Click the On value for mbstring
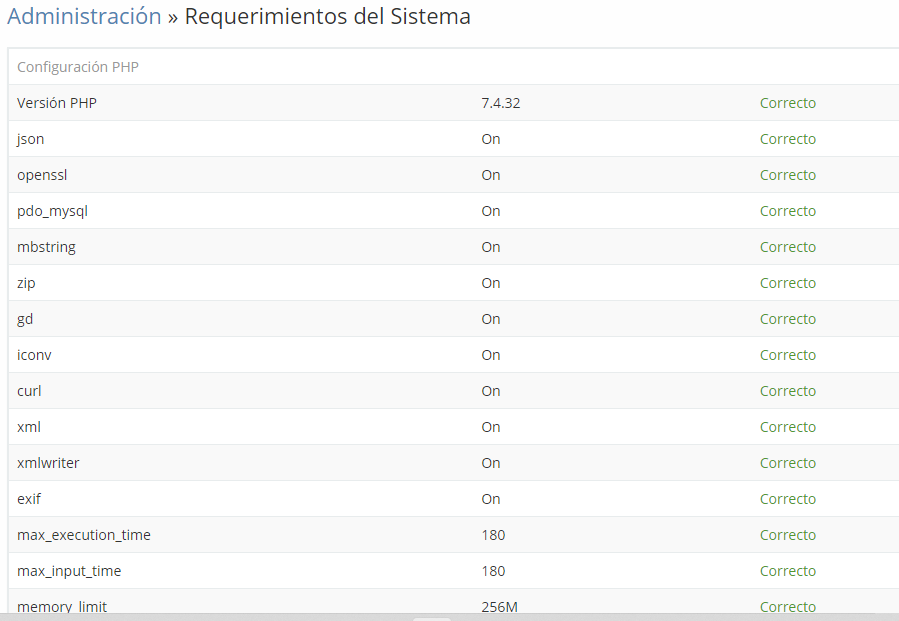Screen dimensions: 899x621 [x=491, y=247]
